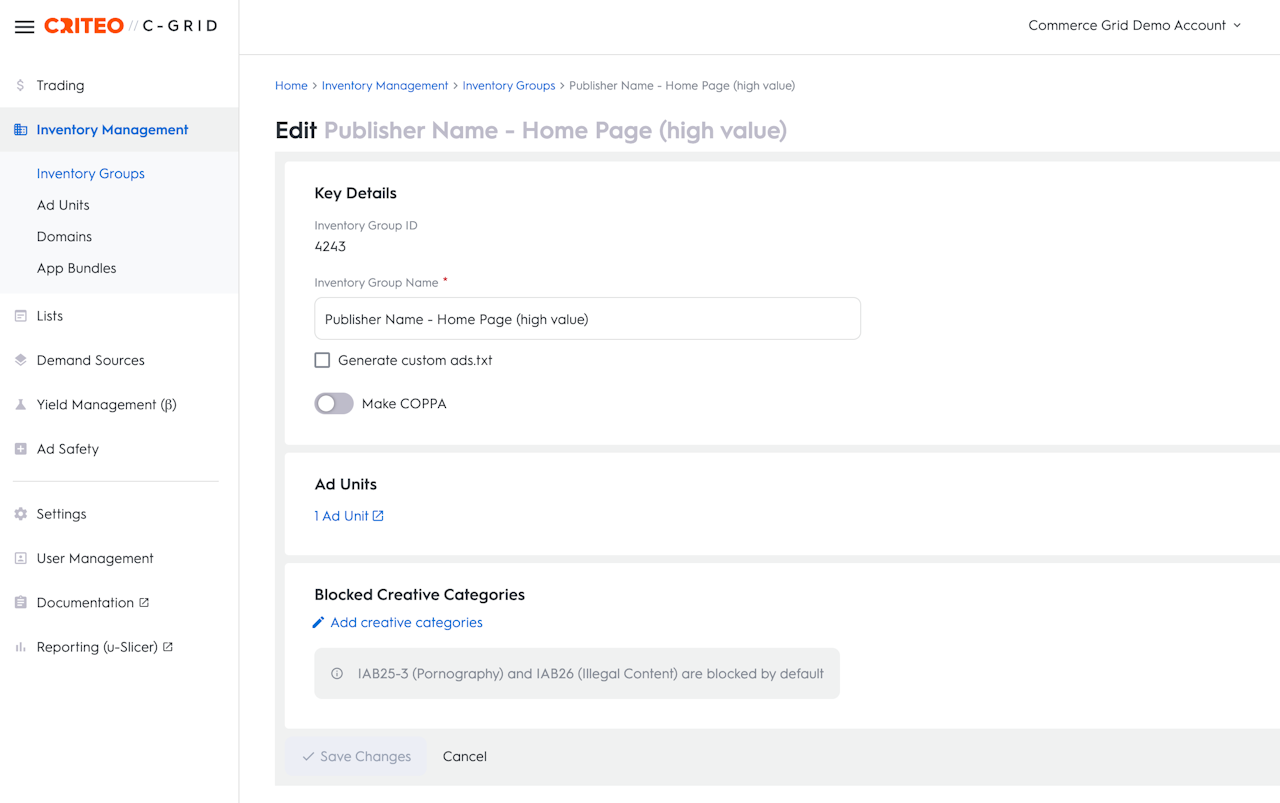Click the Demand Sources layers icon
The height and width of the screenshot is (803, 1280).
point(20,360)
